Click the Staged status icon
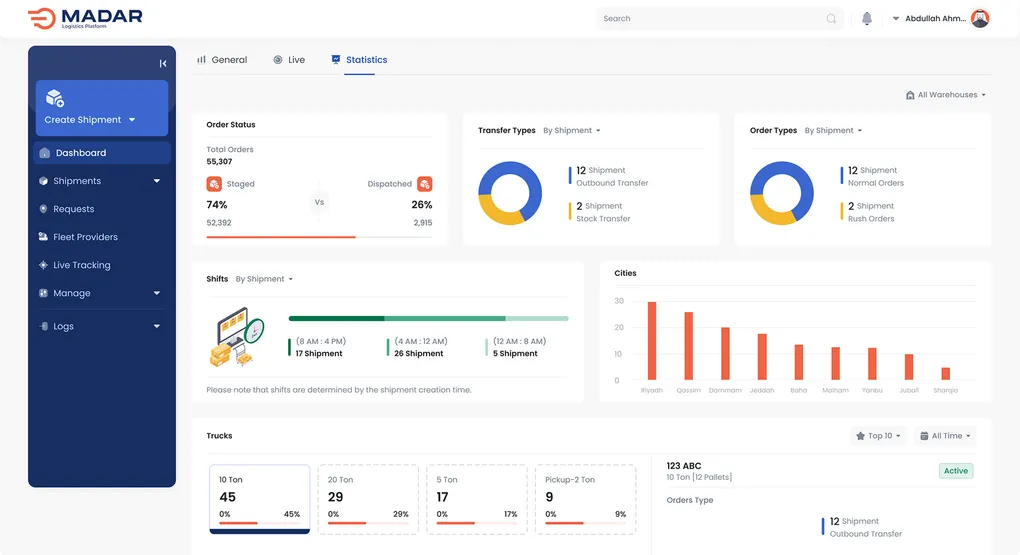Screen dimensions: 1020x555 [214, 184]
